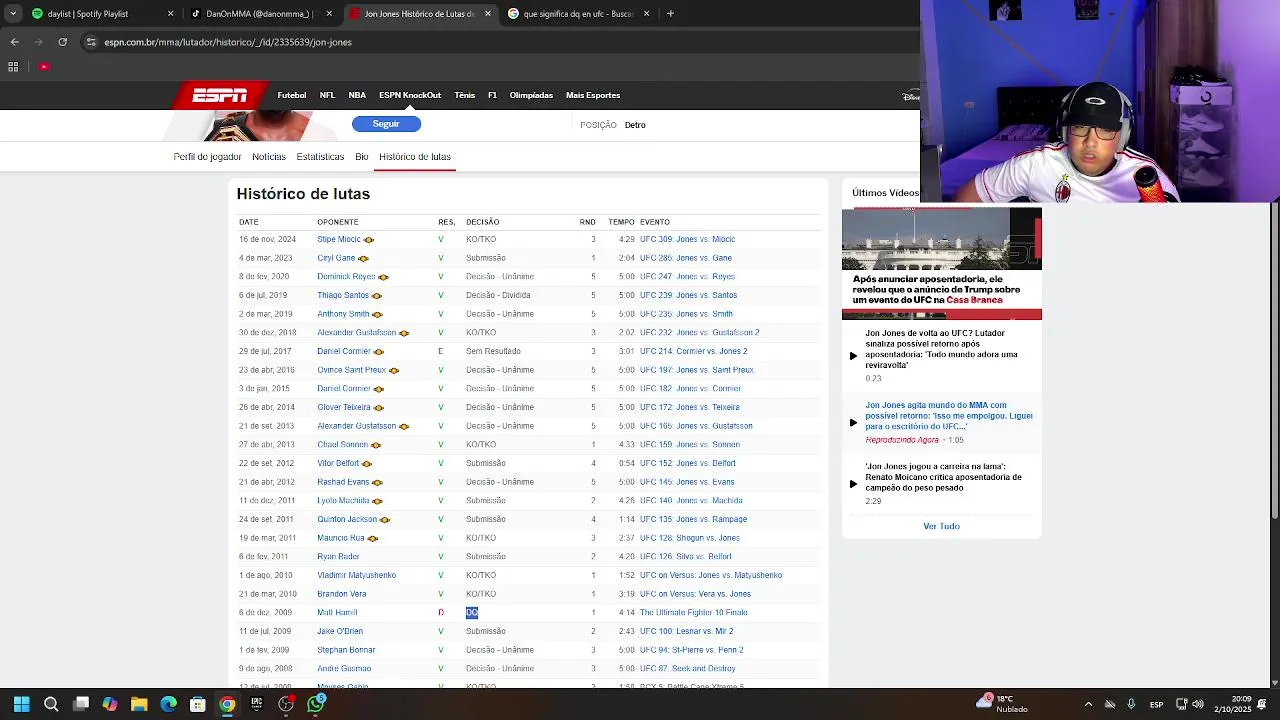Viewport: 1280px width, 720px height.
Task: Open Windows taskbar search
Action: 51,704
